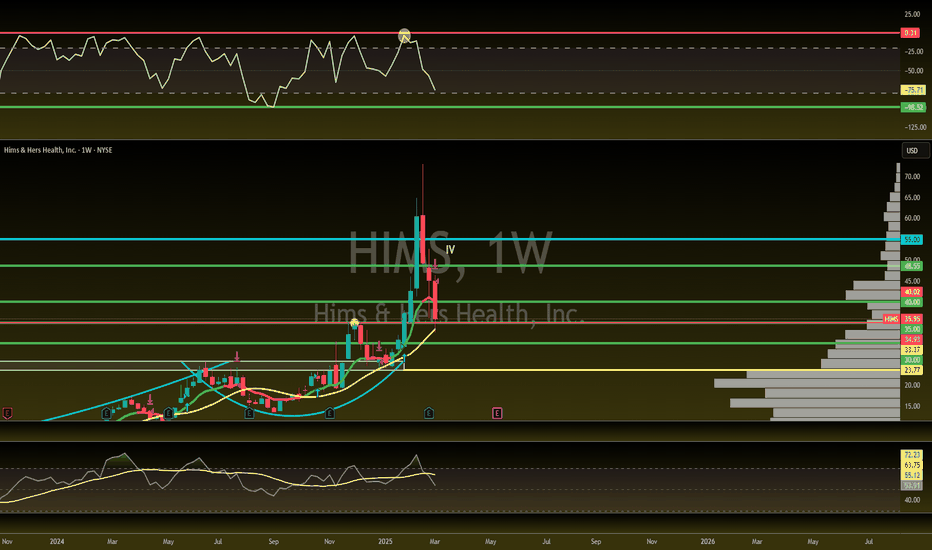Click the red HIMS ticker tag on the price axis
The height and width of the screenshot is (550, 932).
coord(892,319)
